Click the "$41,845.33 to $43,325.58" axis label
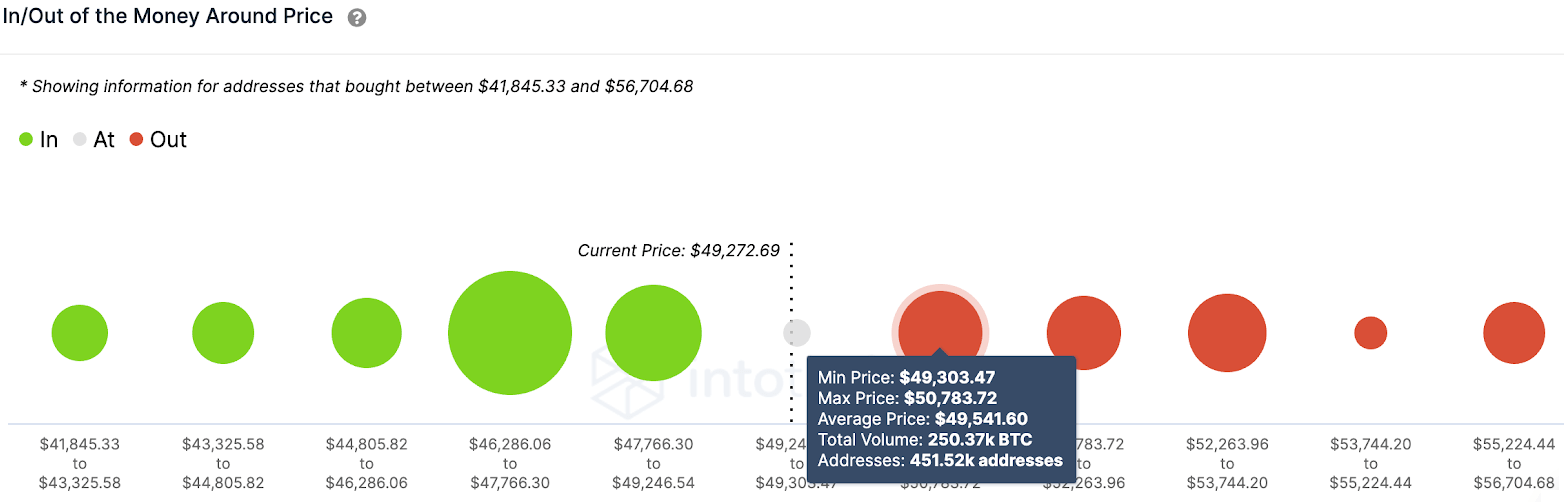The height and width of the screenshot is (504, 1564). tap(80, 463)
